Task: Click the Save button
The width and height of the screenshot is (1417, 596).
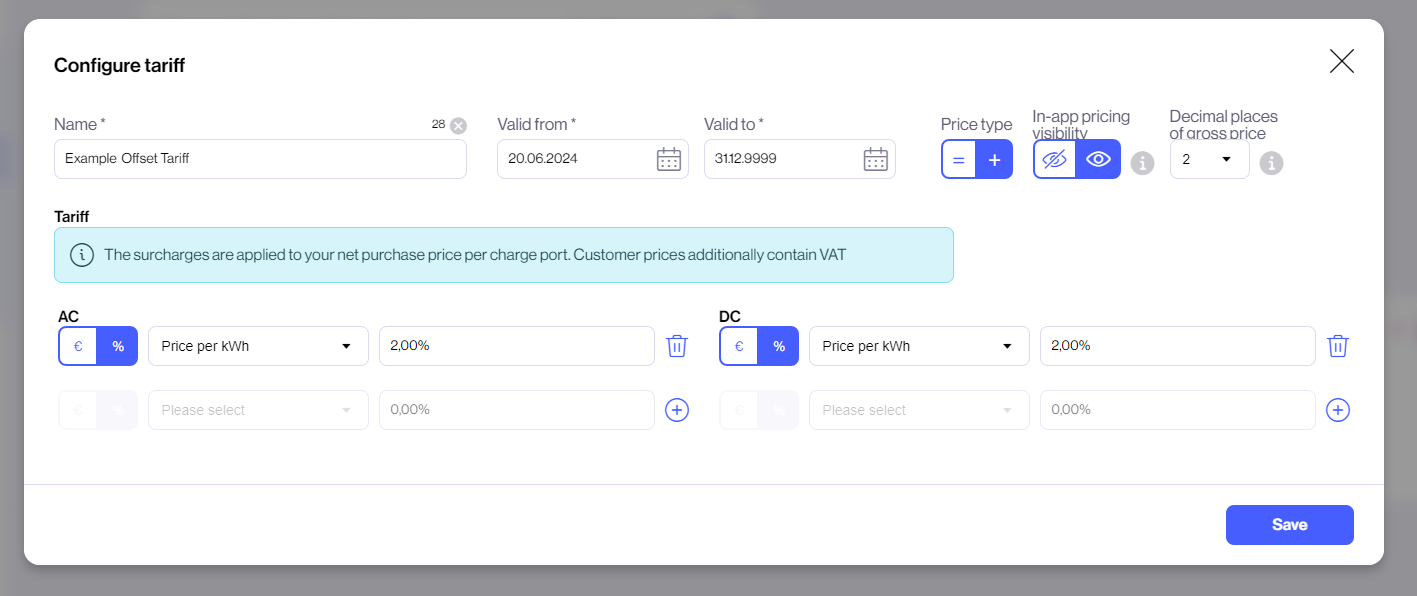Action: pyautogui.click(x=1289, y=525)
